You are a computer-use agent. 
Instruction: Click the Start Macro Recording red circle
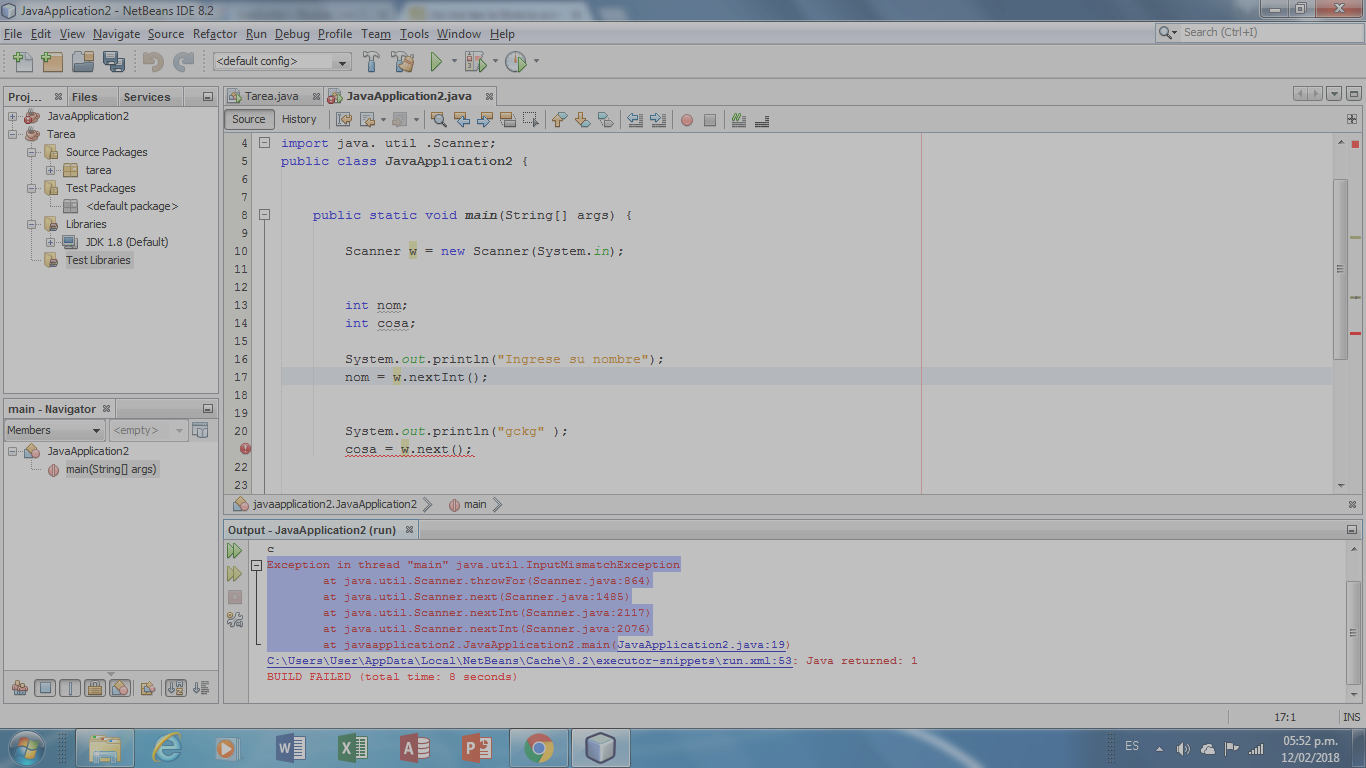click(x=687, y=120)
